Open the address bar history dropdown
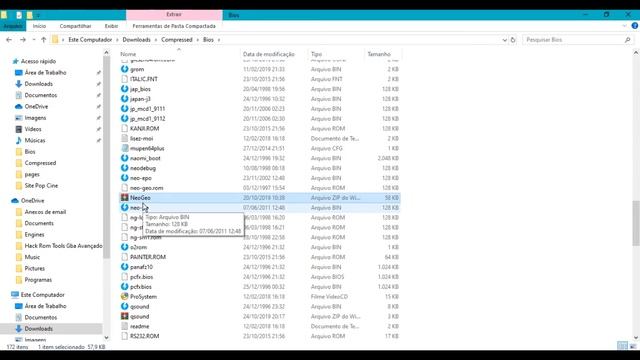640x360 pixels. [x=504, y=40]
